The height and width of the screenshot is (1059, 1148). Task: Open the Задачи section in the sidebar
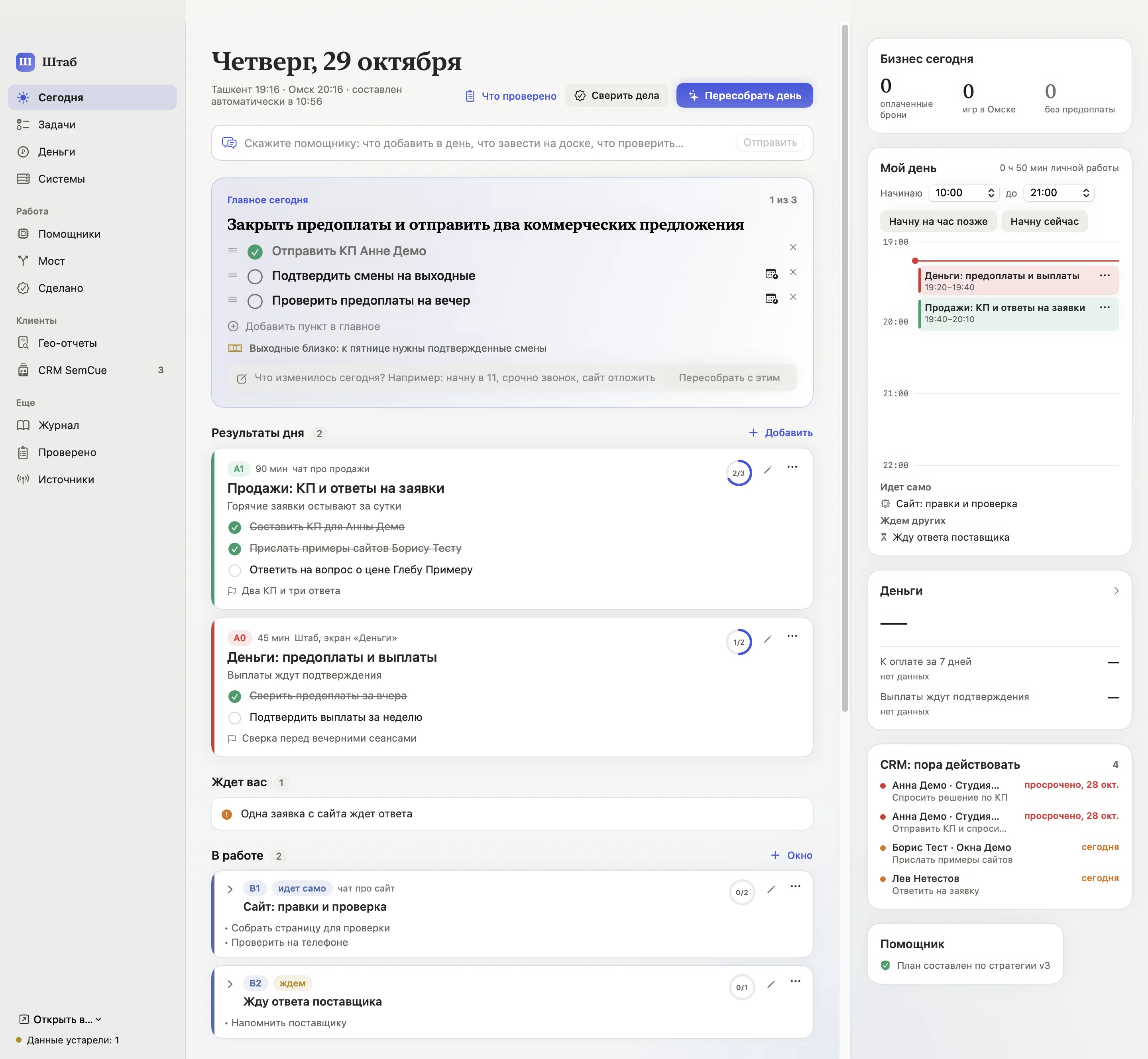tap(92, 124)
